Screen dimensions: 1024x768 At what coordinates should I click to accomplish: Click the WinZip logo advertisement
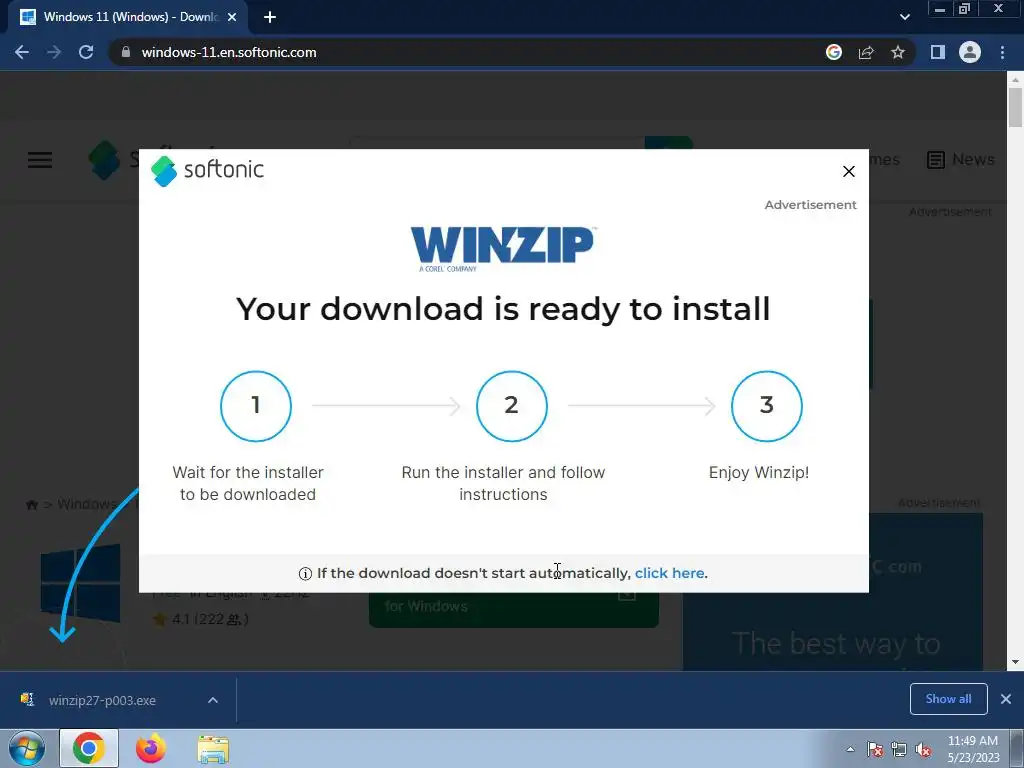(x=503, y=248)
